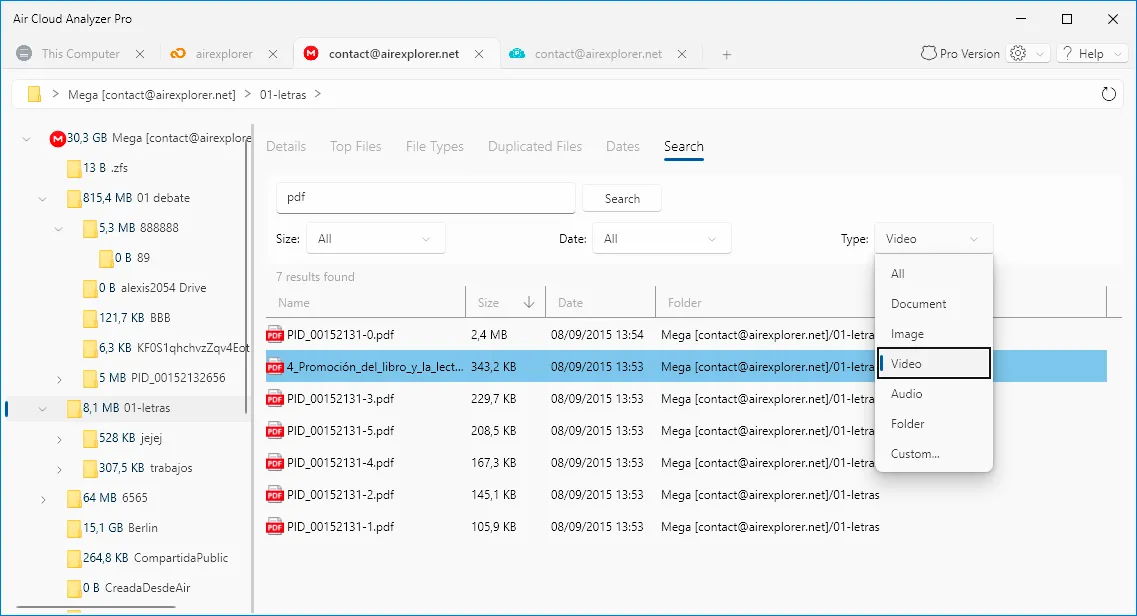Image resolution: width=1137 pixels, height=616 pixels.
Task: Switch to the Dates tab
Action: (x=623, y=146)
